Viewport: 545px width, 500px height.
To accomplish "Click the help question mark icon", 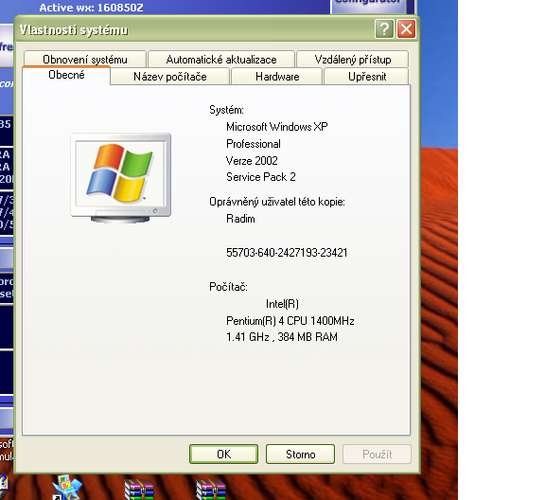I will (384, 29).
